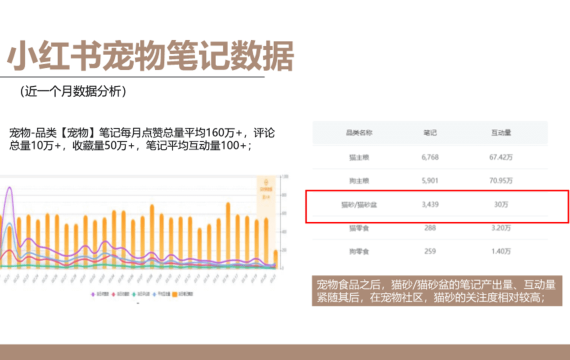Click the last short orange bar in chart
Screen dimensions: 570x360
[x=276, y=259]
